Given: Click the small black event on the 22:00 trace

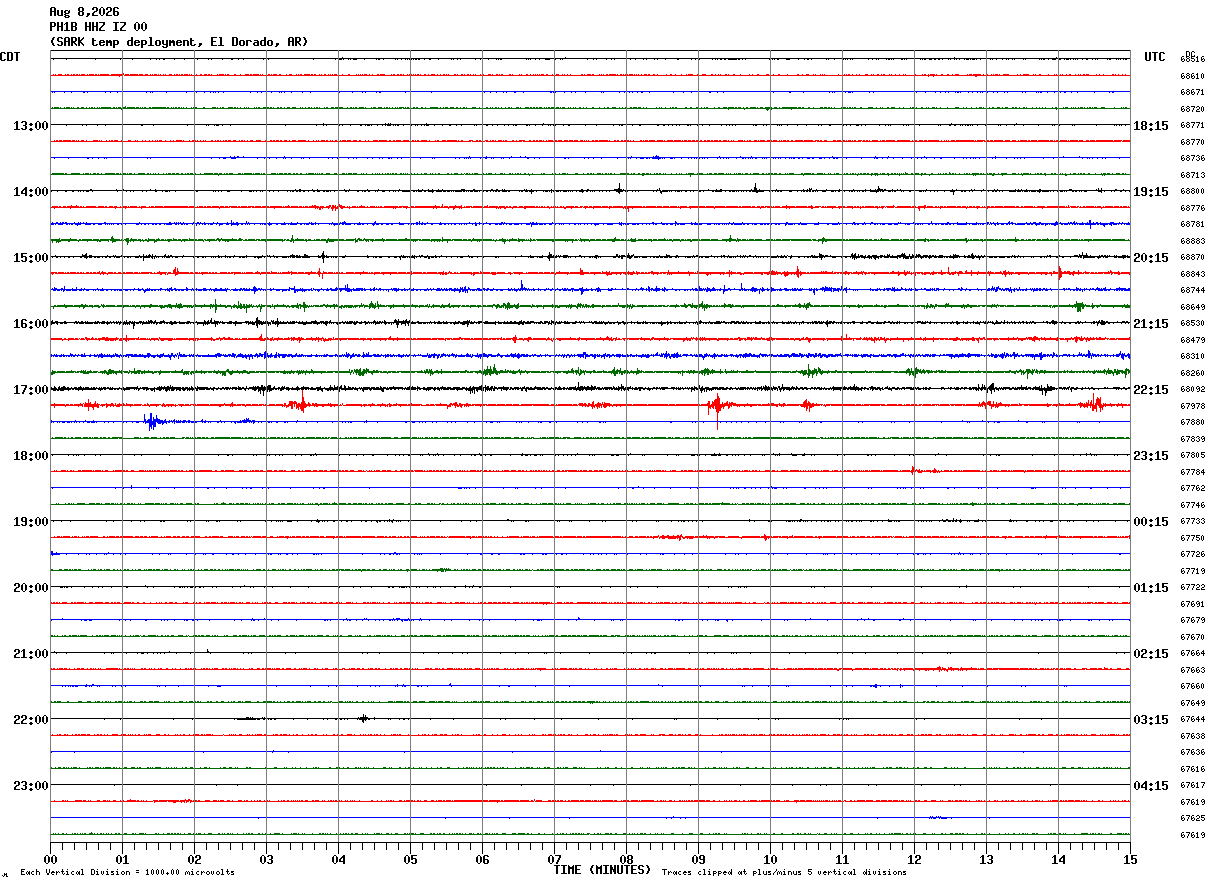Looking at the screenshot, I should point(364,718).
